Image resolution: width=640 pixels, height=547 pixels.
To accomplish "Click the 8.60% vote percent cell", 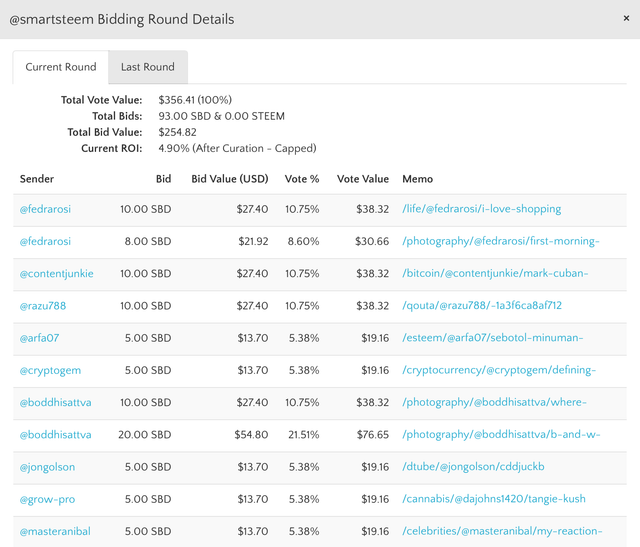I will point(303,242).
